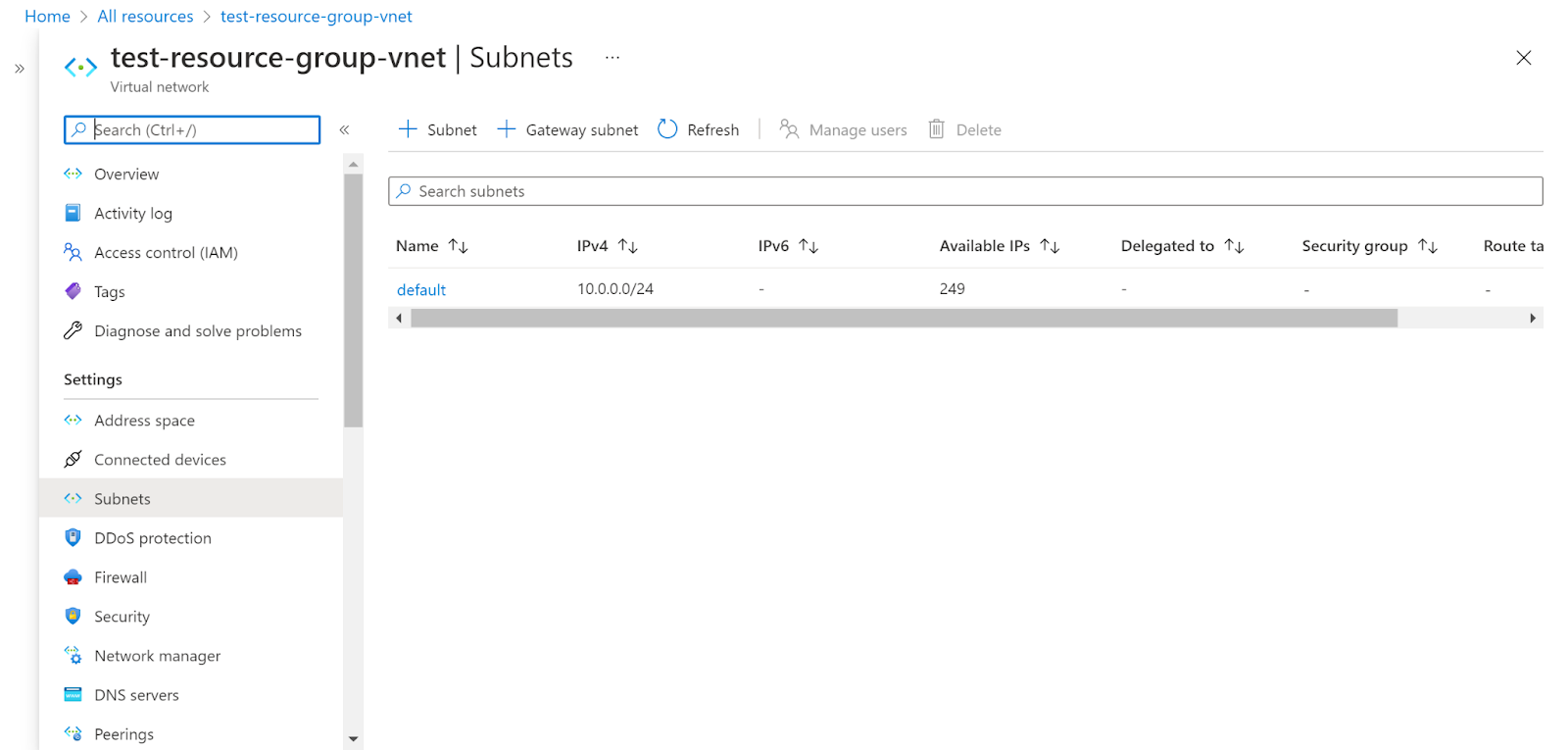The width and height of the screenshot is (1568, 750).
Task: Open DDoS protection settings
Action: (x=152, y=538)
